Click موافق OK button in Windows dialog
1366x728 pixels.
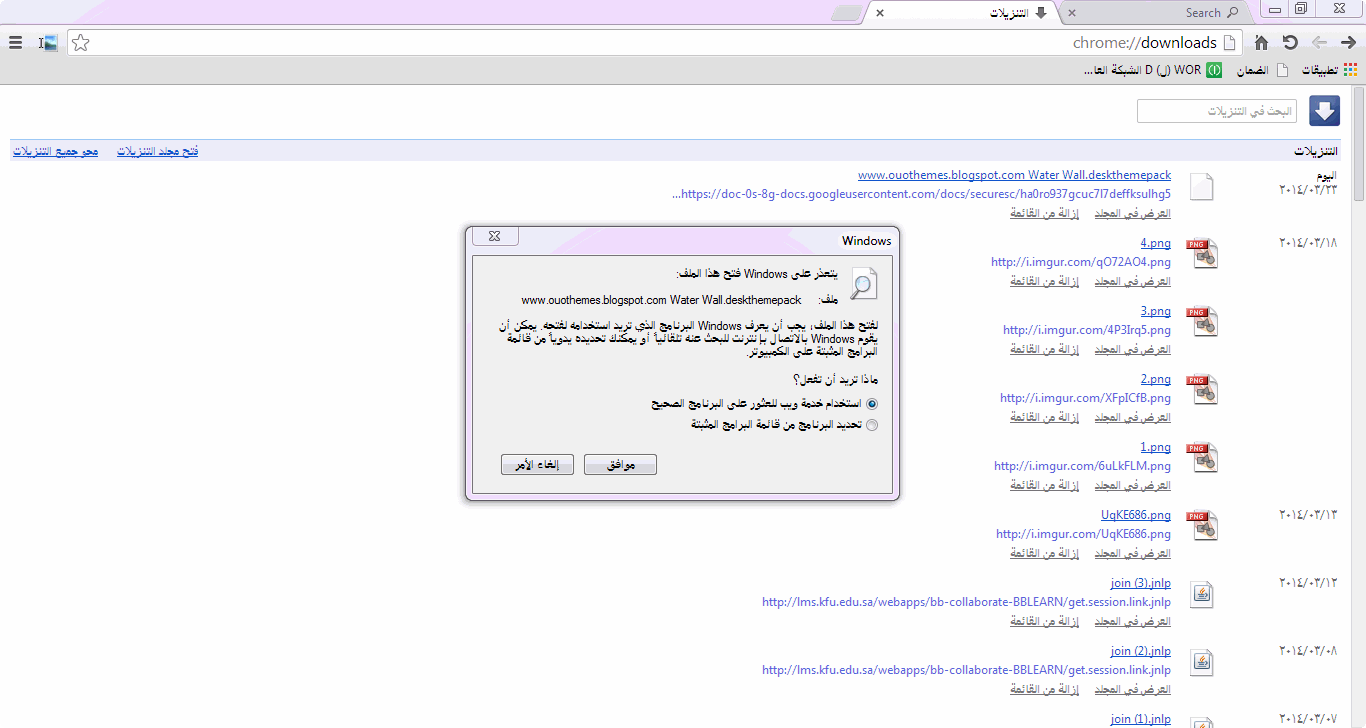coord(620,465)
